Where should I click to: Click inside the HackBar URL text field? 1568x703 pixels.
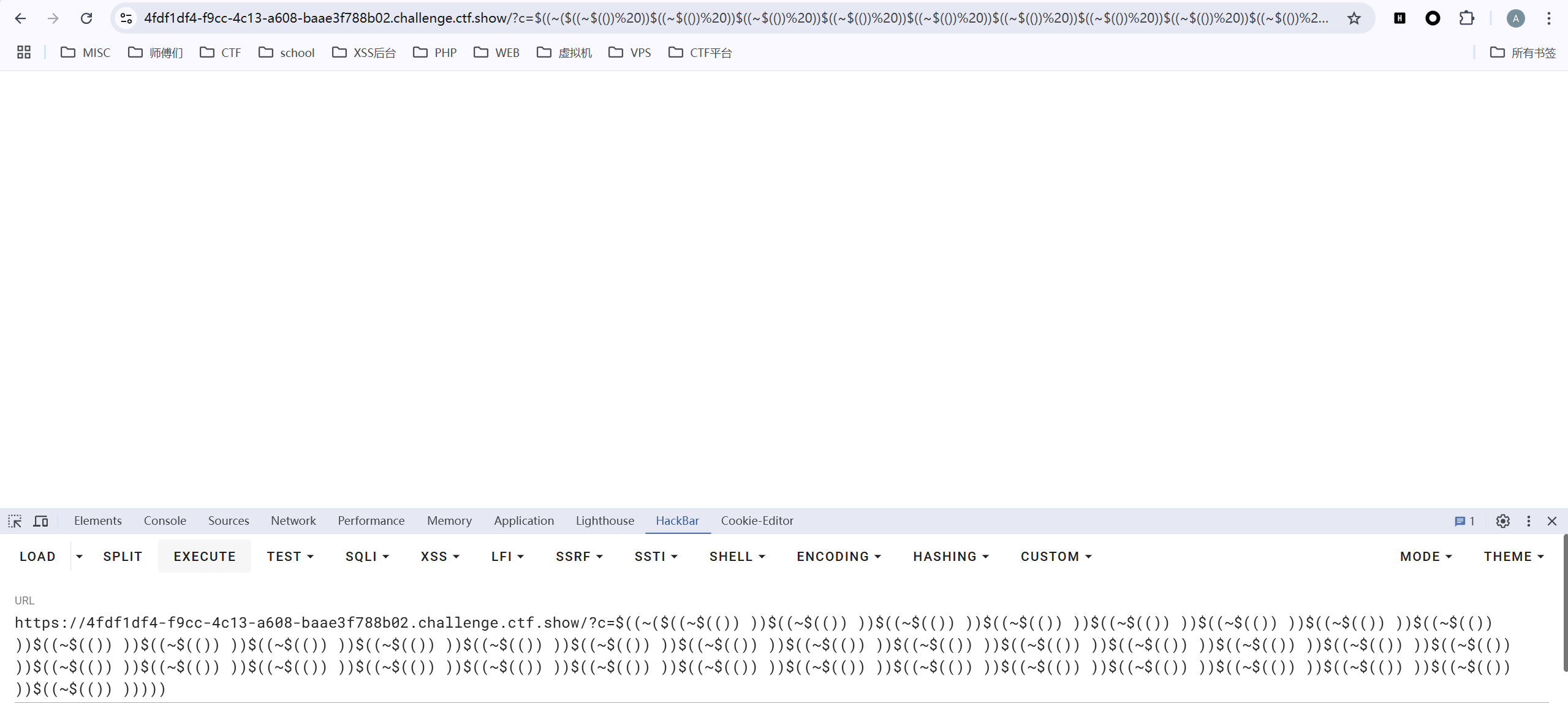coord(760,655)
